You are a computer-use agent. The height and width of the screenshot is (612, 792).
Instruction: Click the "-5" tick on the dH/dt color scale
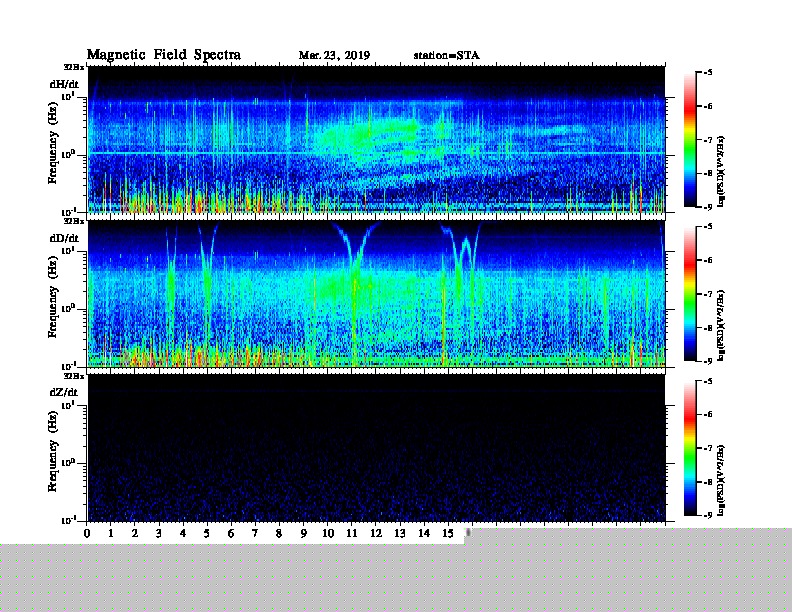(708, 73)
